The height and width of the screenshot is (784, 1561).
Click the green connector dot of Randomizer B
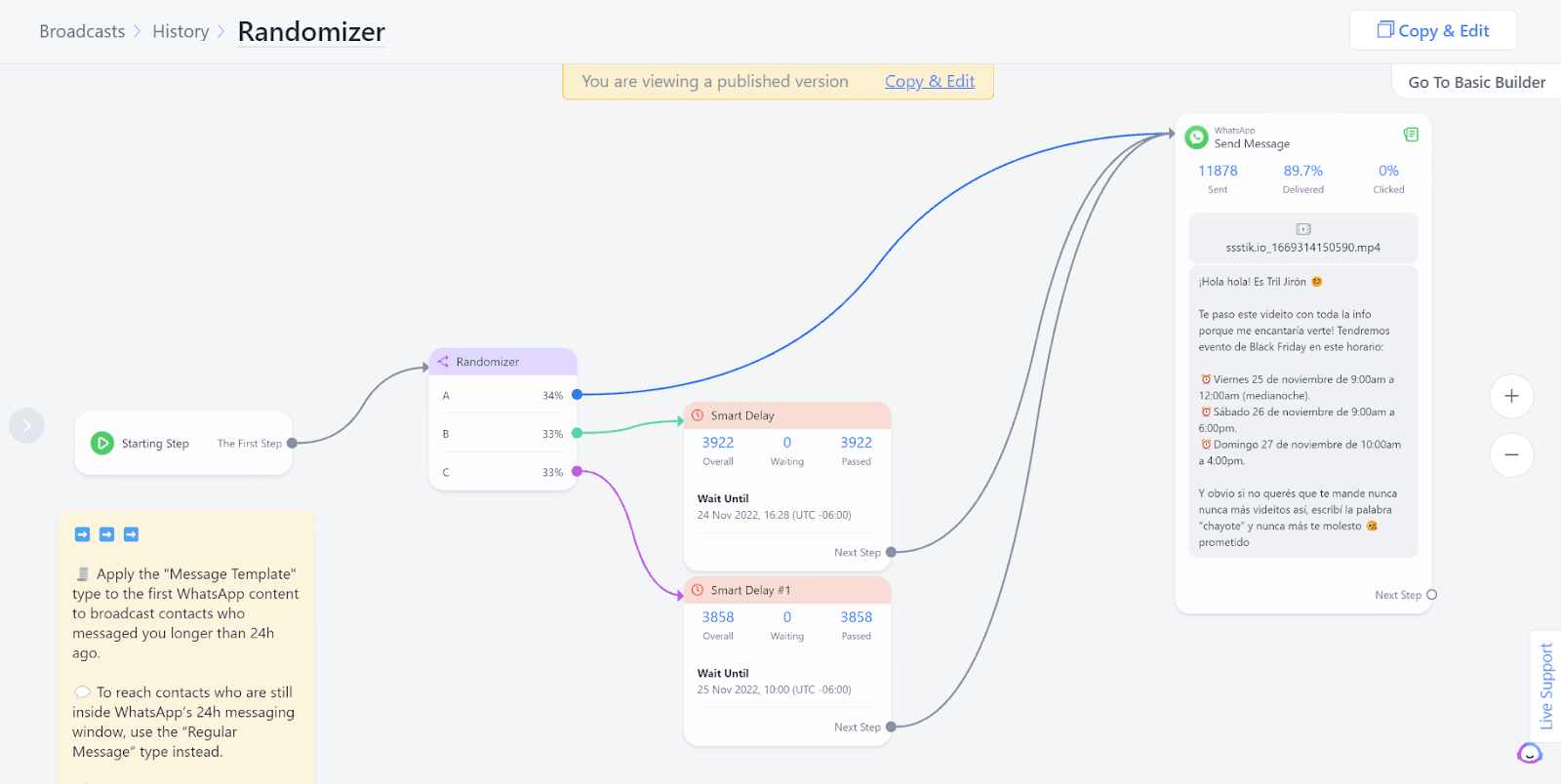(577, 433)
